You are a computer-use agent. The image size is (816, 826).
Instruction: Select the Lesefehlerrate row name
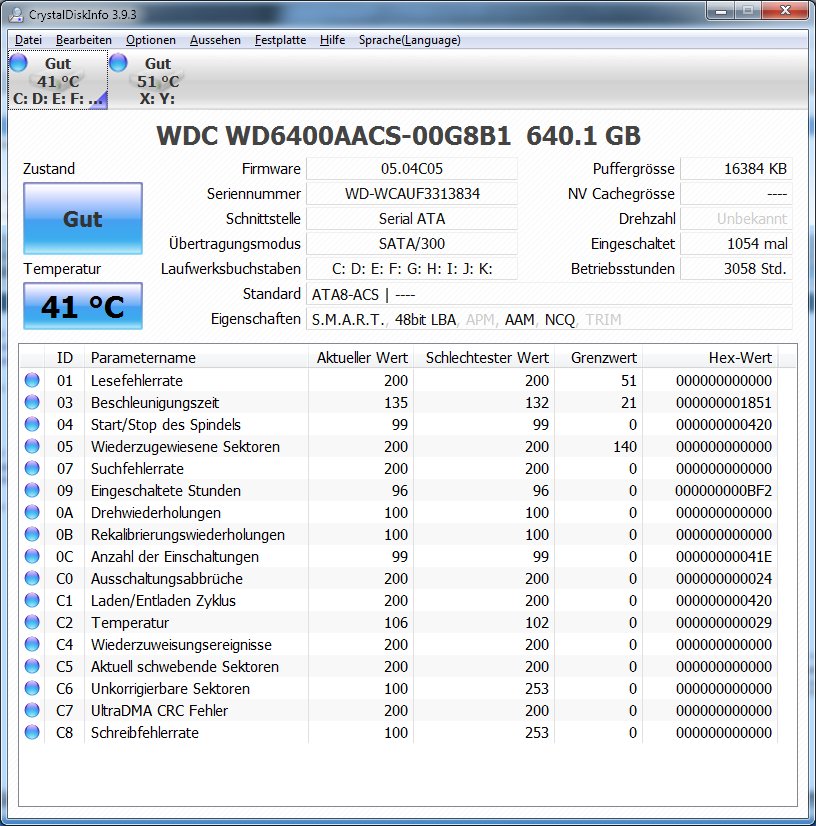(x=136, y=380)
